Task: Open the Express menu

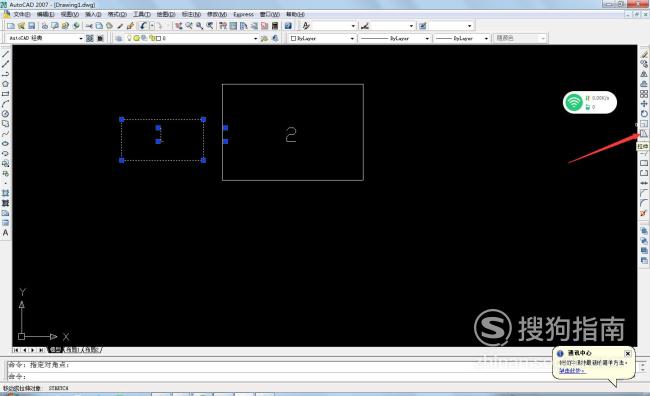Action: pyautogui.click(x=243, y=15)
